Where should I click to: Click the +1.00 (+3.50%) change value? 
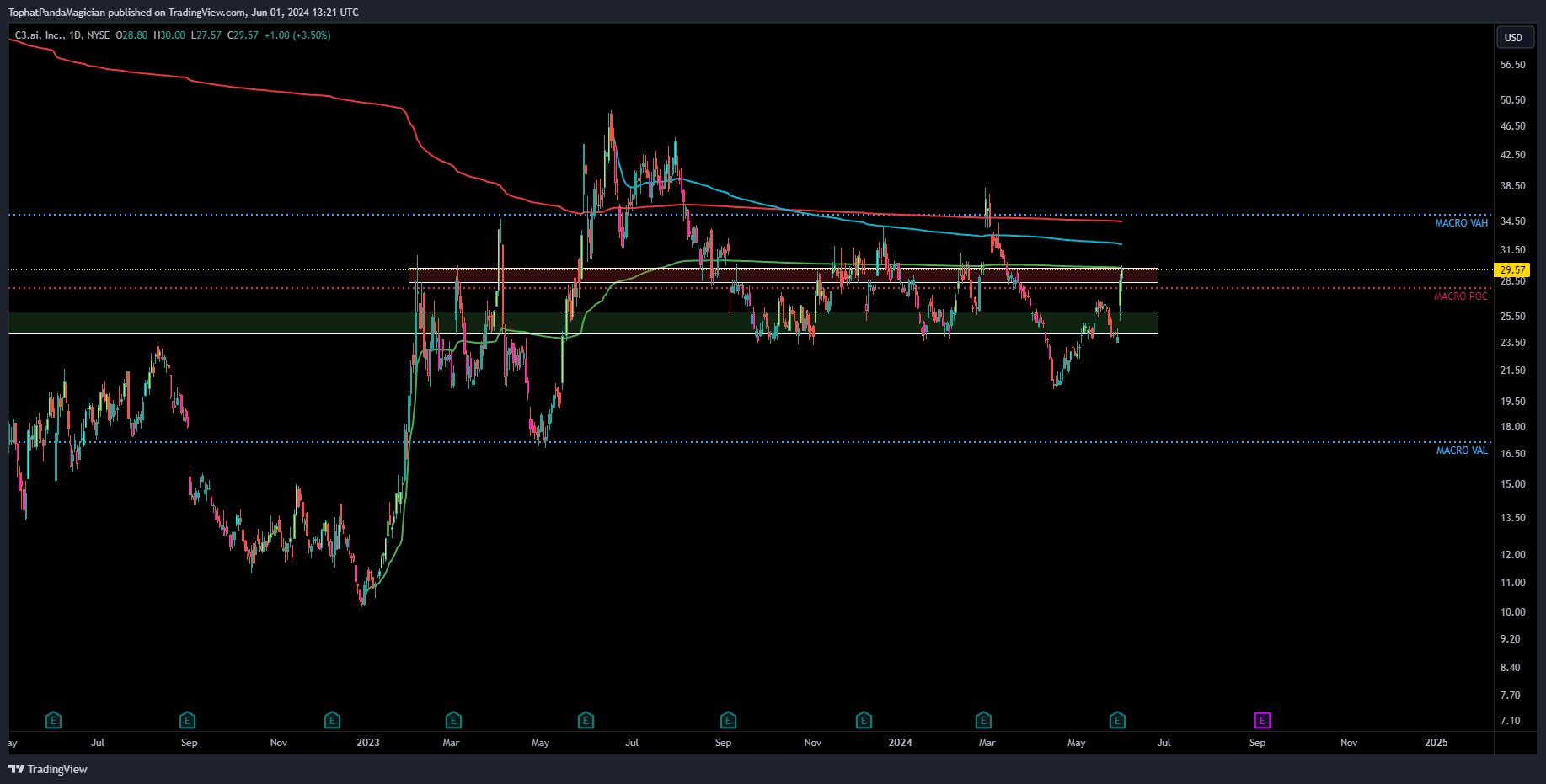click(297, 35)
